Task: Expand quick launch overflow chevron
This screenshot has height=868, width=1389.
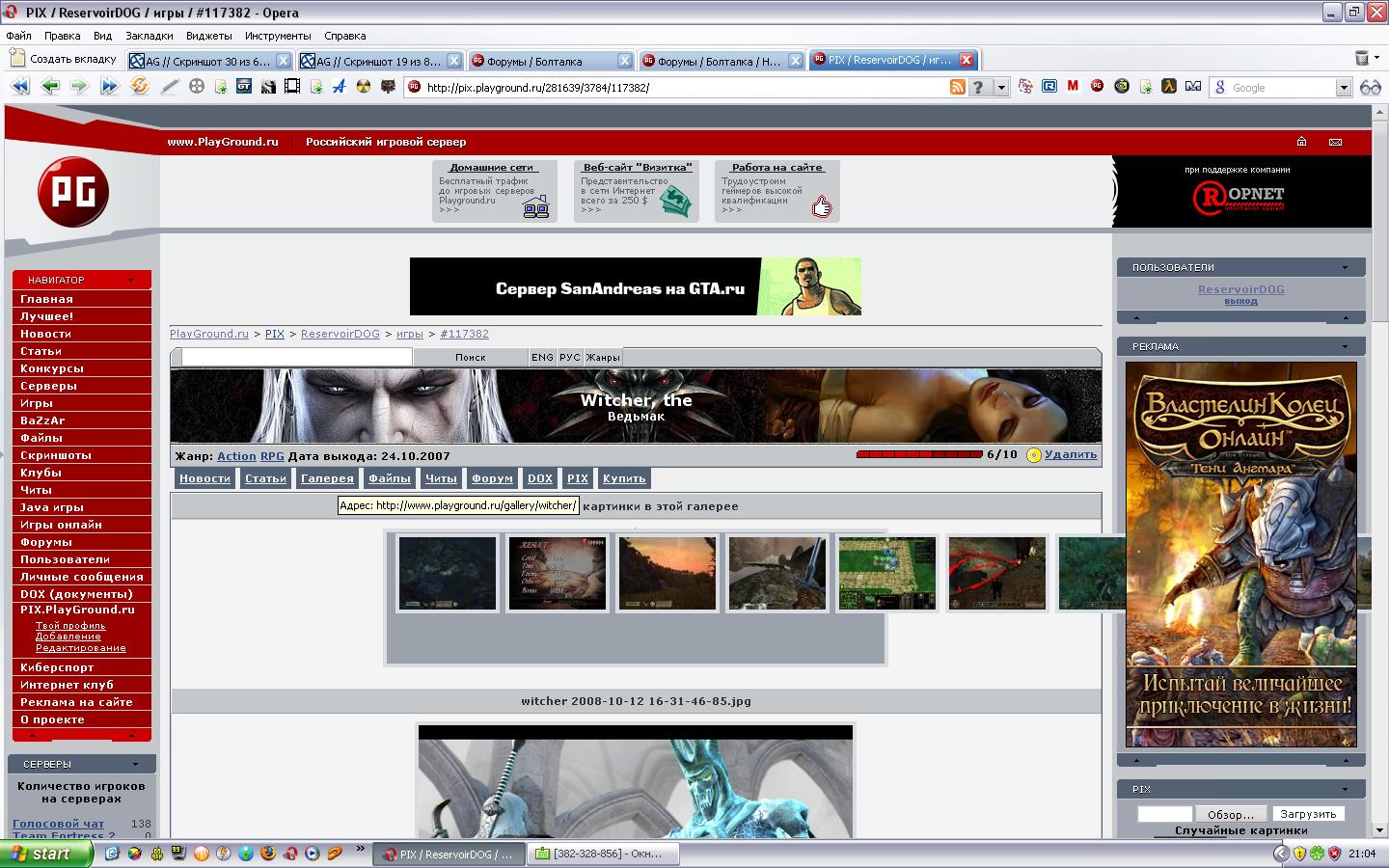Action: 361,850
